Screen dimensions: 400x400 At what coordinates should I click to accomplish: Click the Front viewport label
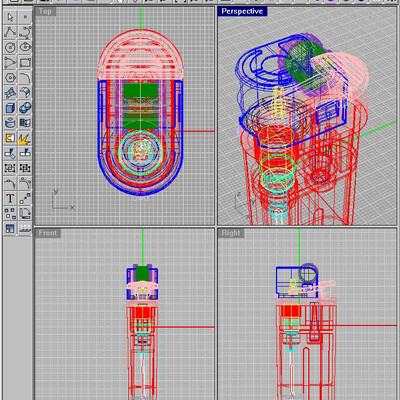click(x=48, y=233)
